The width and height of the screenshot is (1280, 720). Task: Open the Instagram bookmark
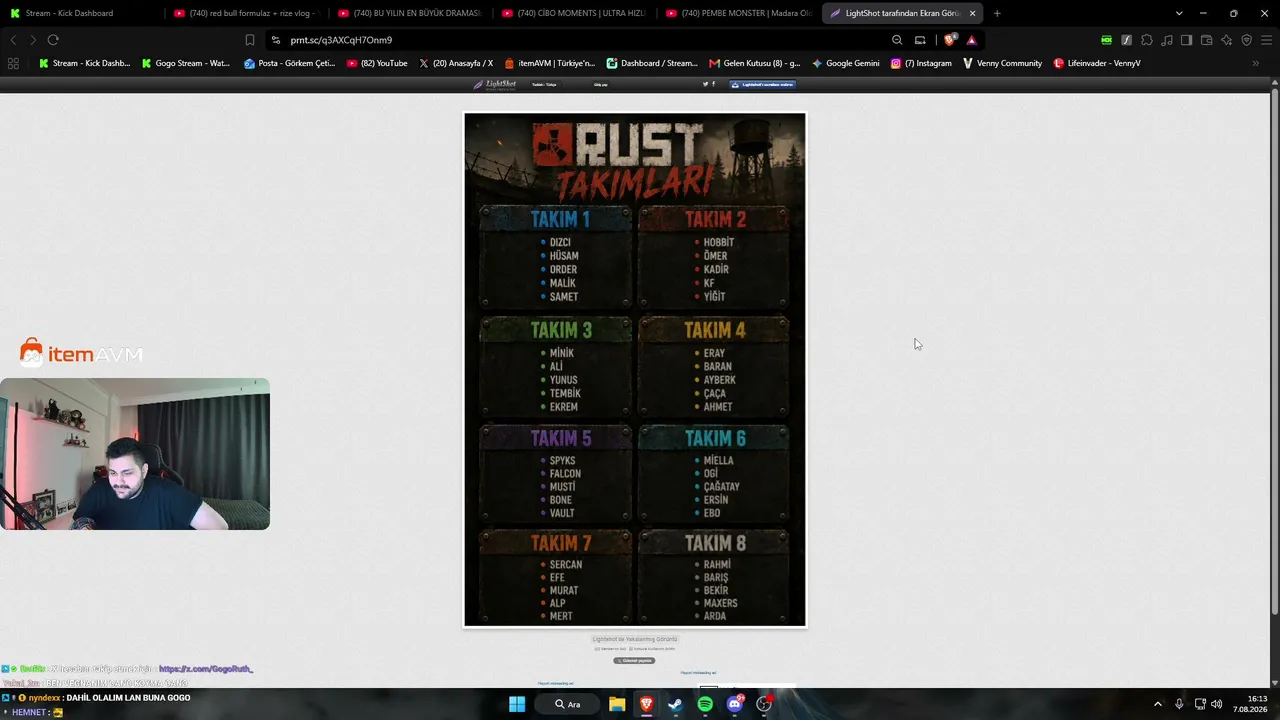[x=921, y=63]
